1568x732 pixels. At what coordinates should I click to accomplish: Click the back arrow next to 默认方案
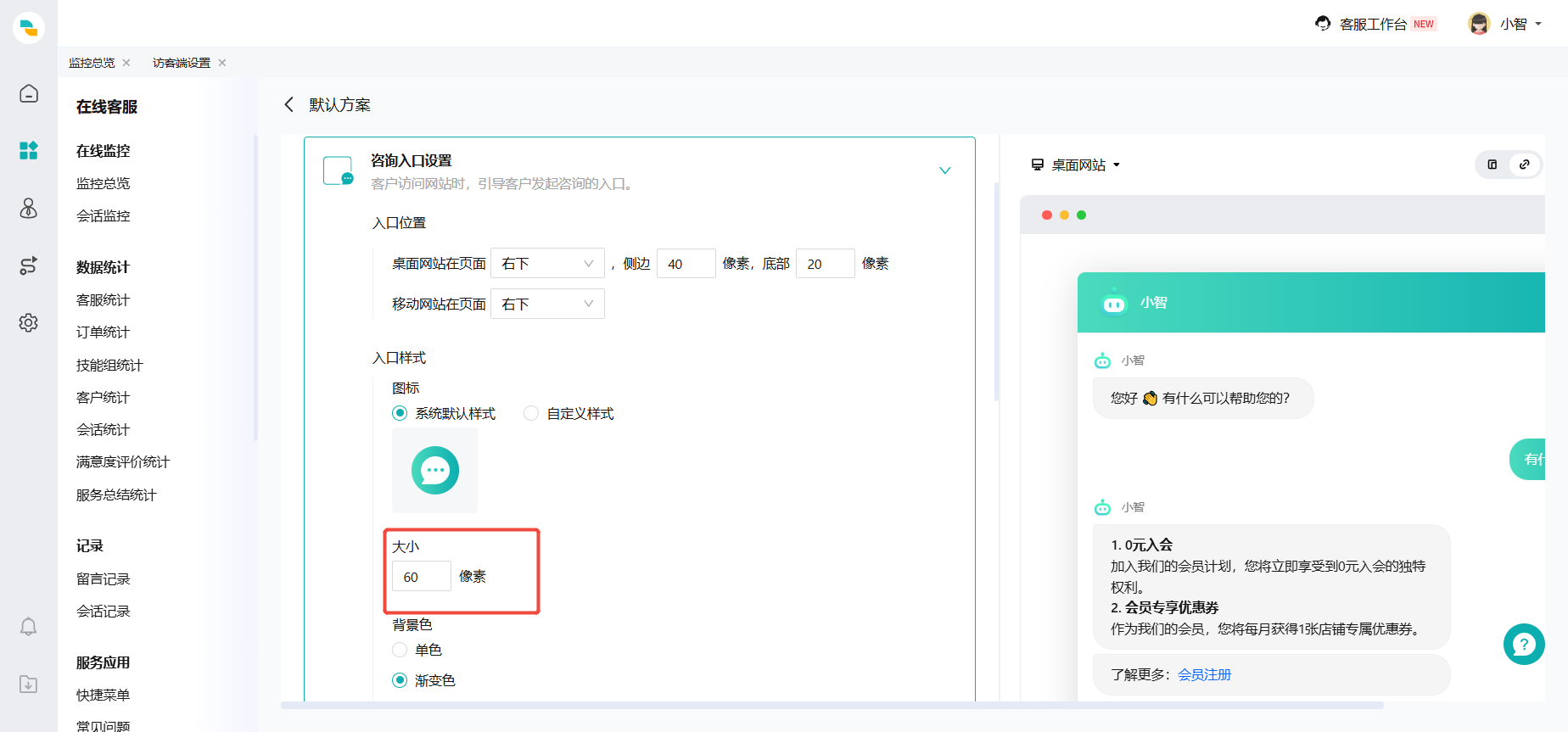tap(289, 104)
